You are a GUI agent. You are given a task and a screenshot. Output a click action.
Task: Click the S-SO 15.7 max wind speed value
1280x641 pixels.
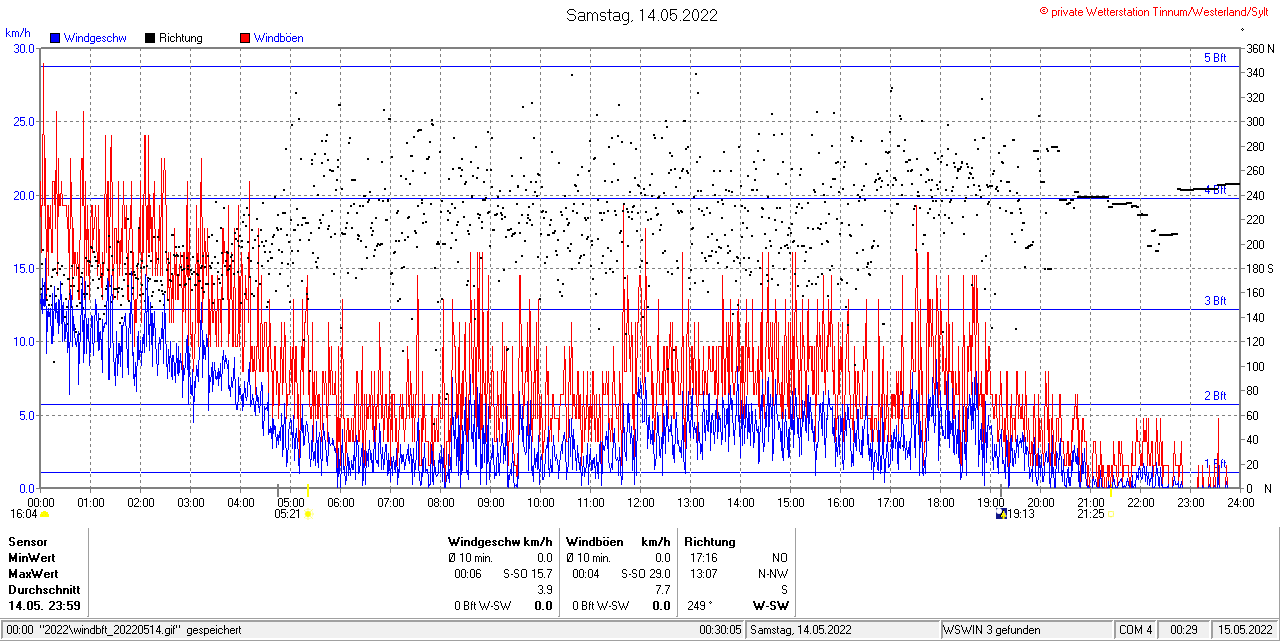(x=528, y=574)
